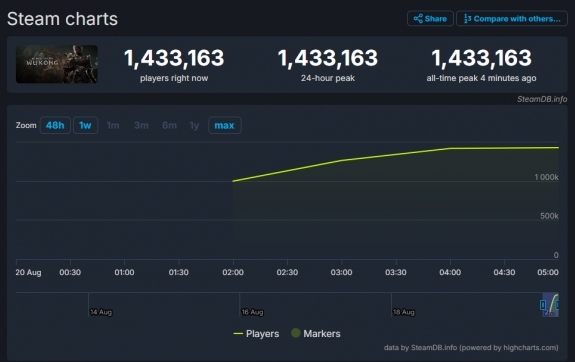Grab the right navigator range handle

pyautogui.click(x=557, y=305)
